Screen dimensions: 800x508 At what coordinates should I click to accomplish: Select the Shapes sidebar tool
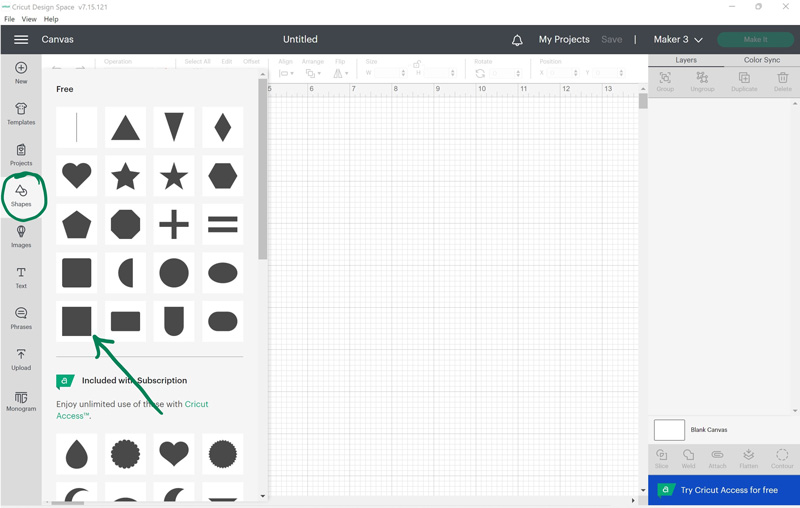click(x=21, y=196)
